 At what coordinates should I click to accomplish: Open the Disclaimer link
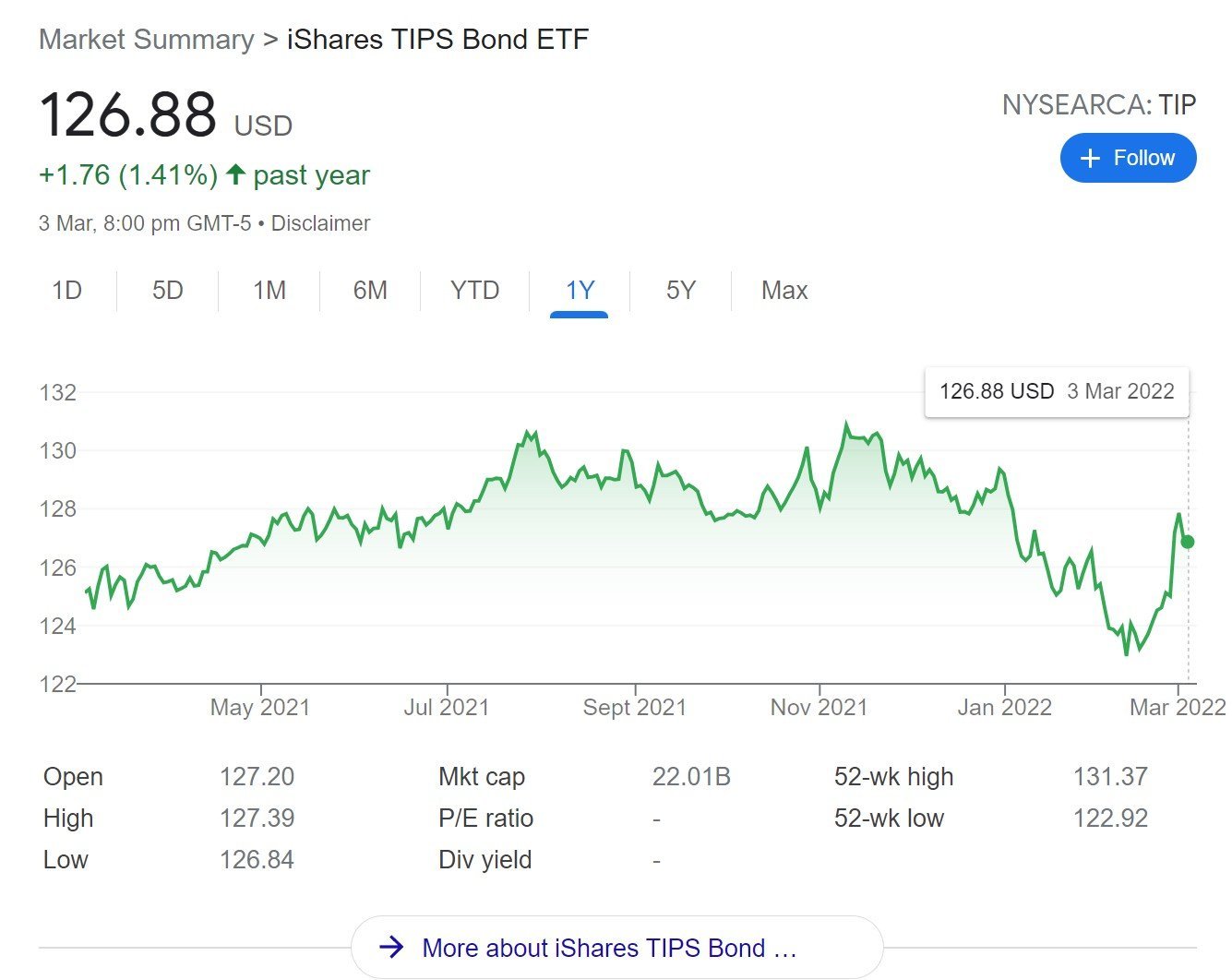[320, 223]
